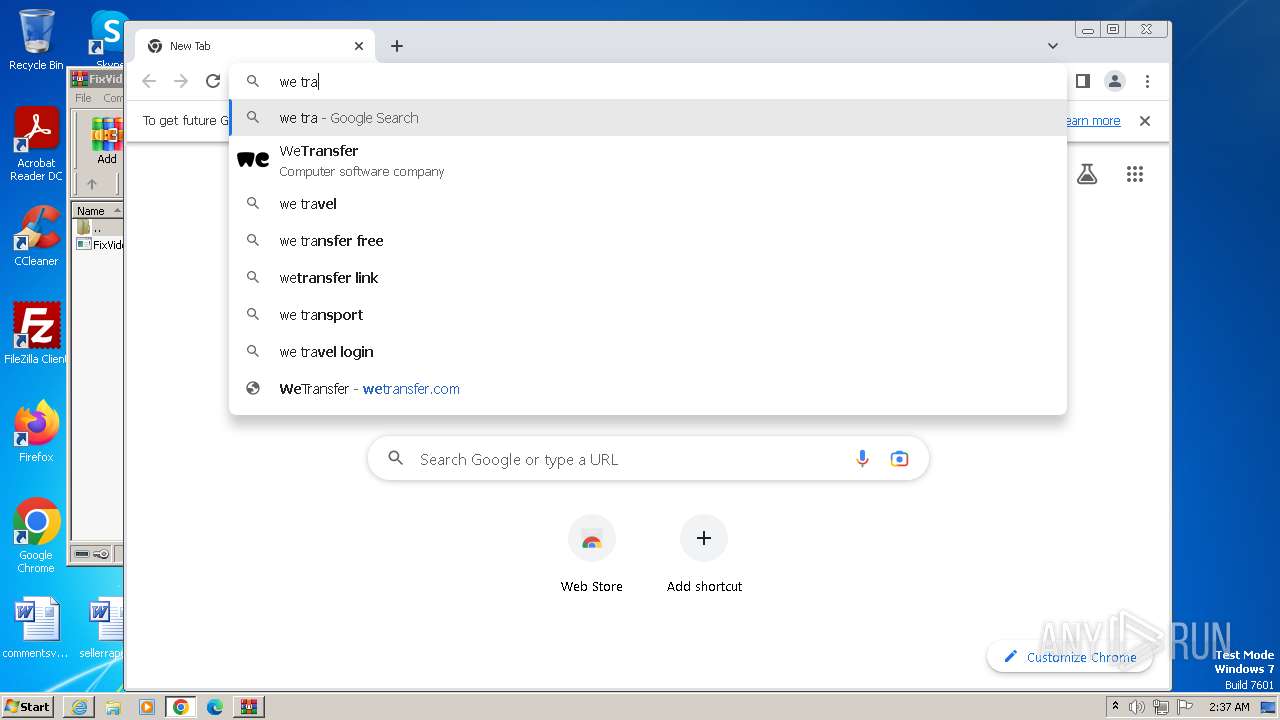Select the 'we travel login' suggestion
The image size is (1280, 720).
tap(648, 352)
